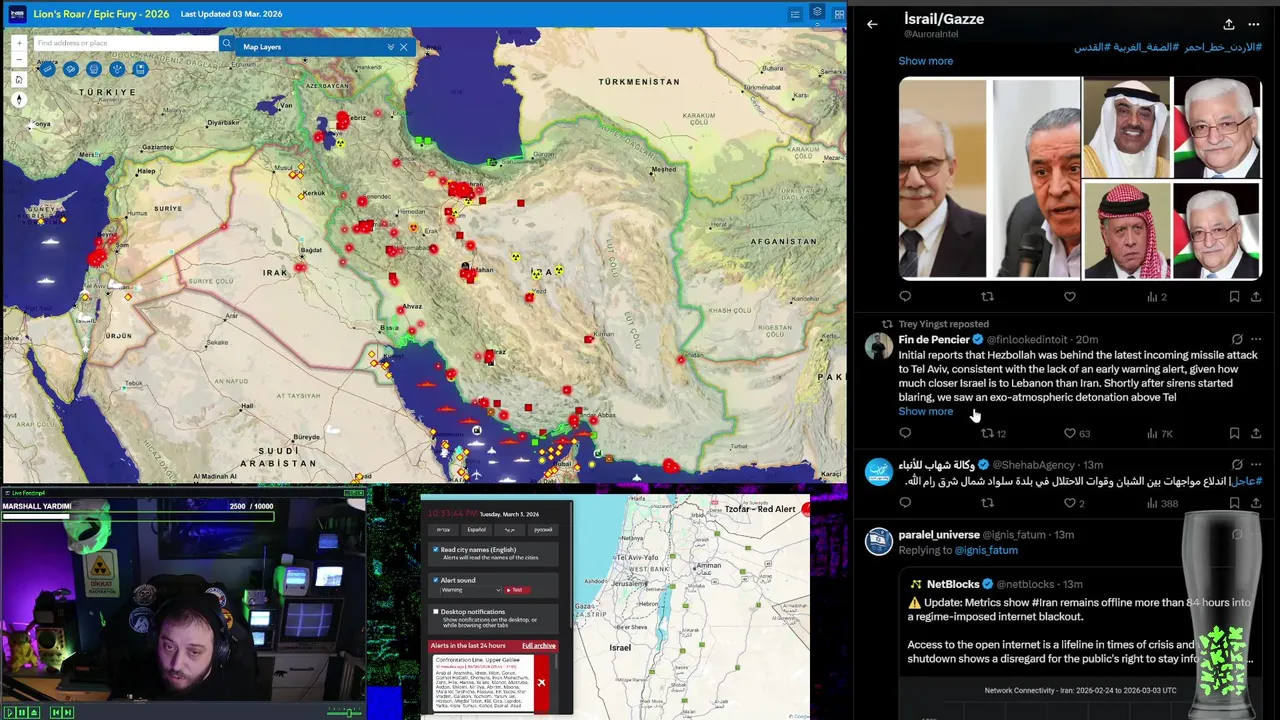The width and height of the screenshot is (1280, 720).
Task: Open Full archive of alerts
Action: 539,646
